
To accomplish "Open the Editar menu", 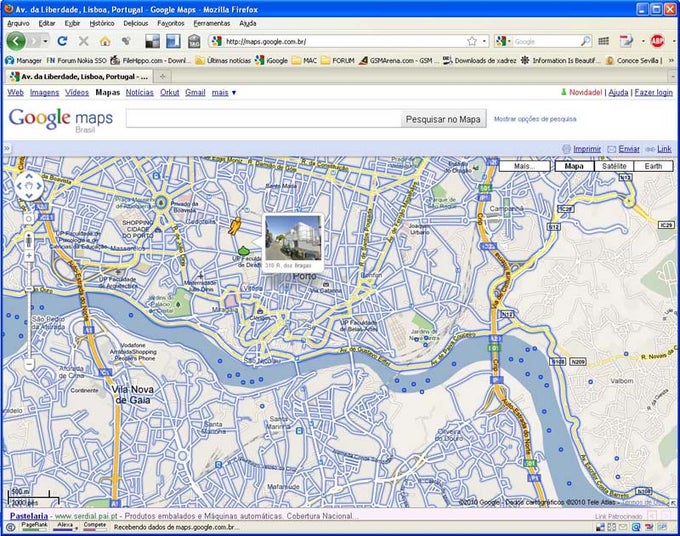I will coord(47,23).
